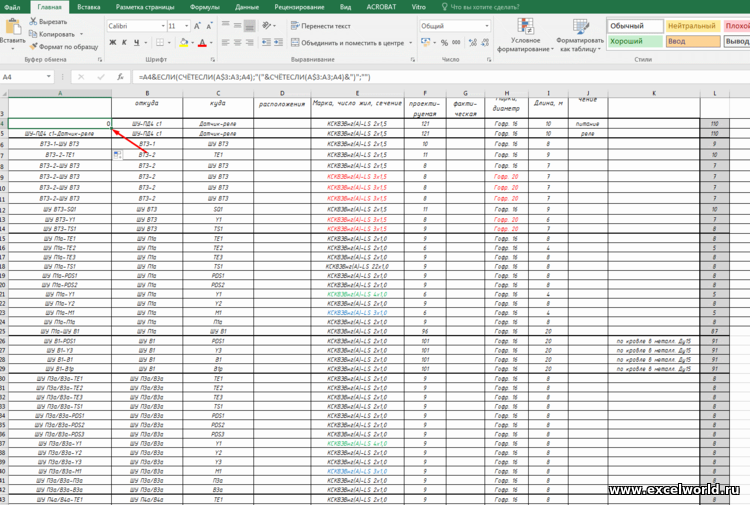Decrease the cell indent
The height and width of the screenshot is (505, 750).
tap(267, 43)
